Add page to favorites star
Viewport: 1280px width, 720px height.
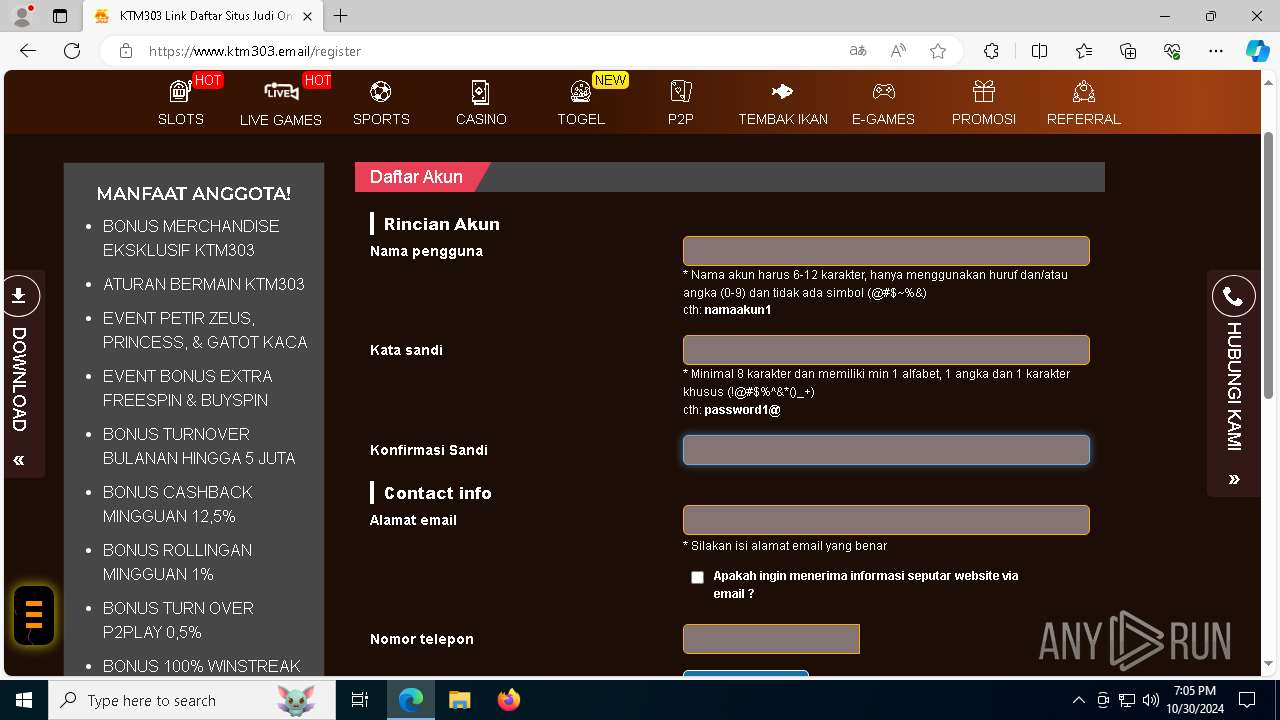938,51
